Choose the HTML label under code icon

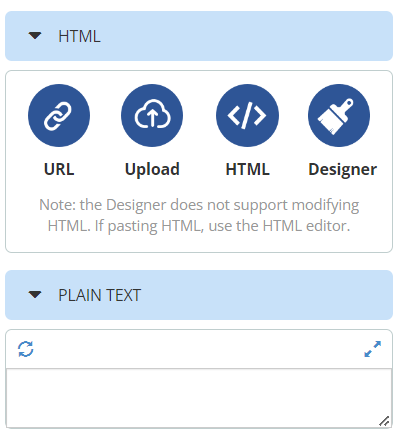coord(247,169)
